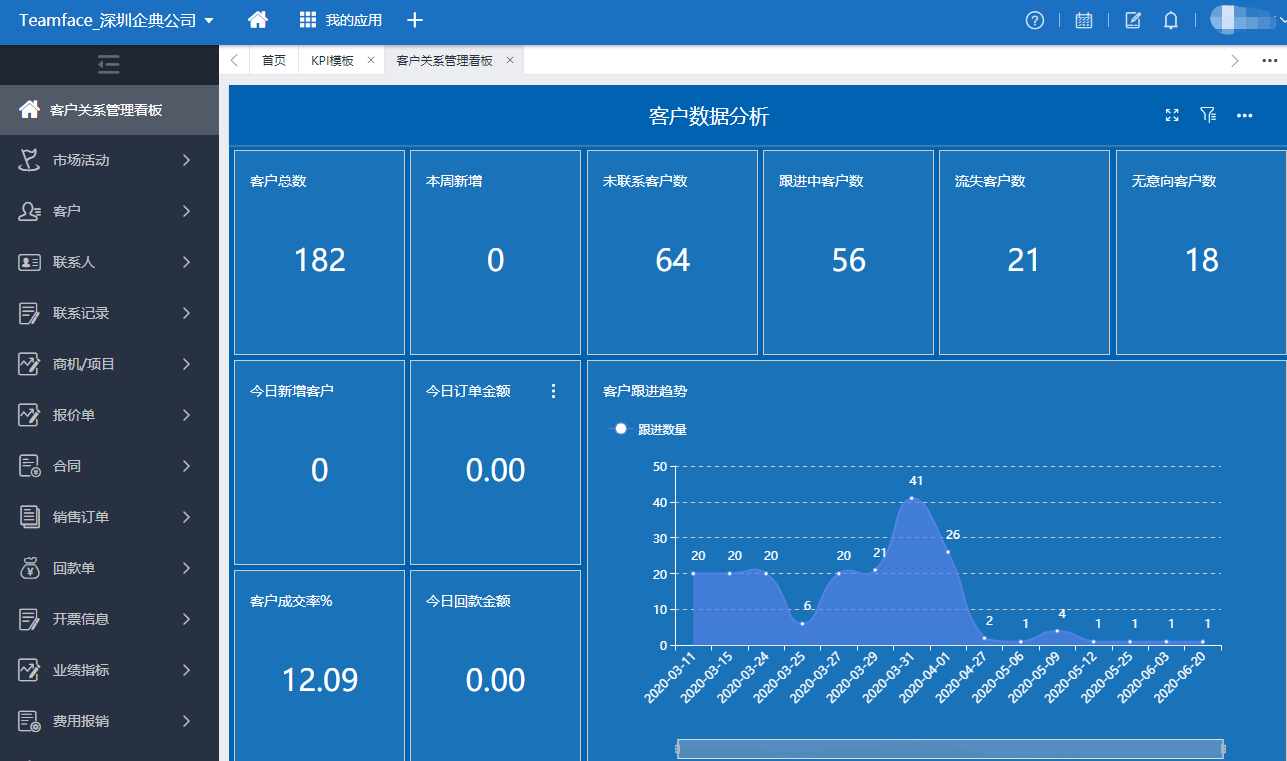Click the chart date range zoom slider

(950, 749)
